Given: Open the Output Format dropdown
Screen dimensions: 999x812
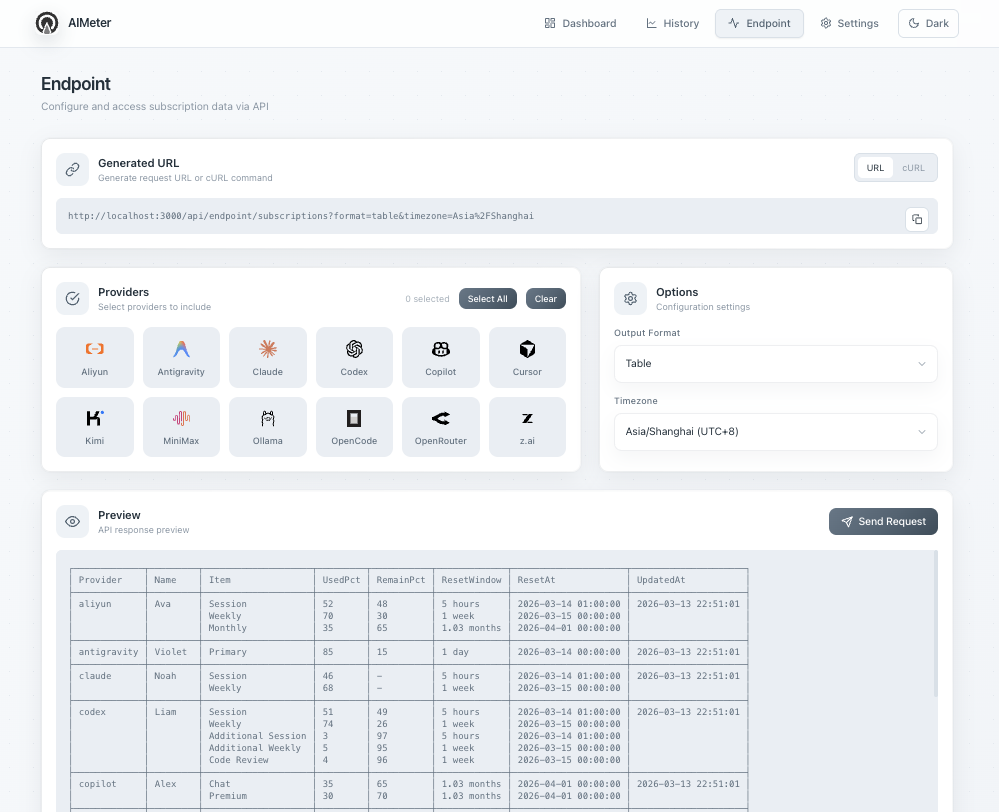Looking at the screenshot, I should point(775,364).
